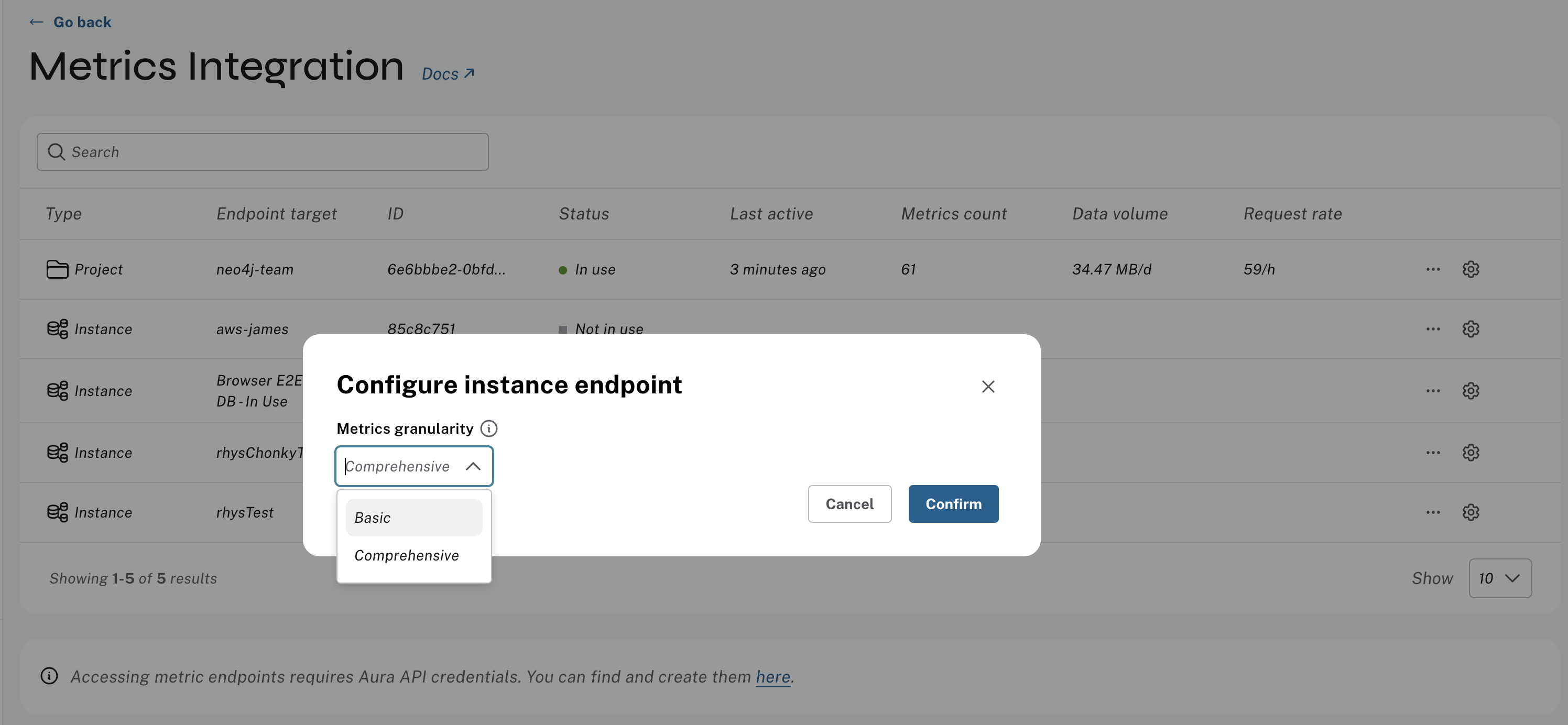This screenshot has height=725, width=1568.
Task: Click the 59/h request rate value
Action: (x=1259, y=269)
